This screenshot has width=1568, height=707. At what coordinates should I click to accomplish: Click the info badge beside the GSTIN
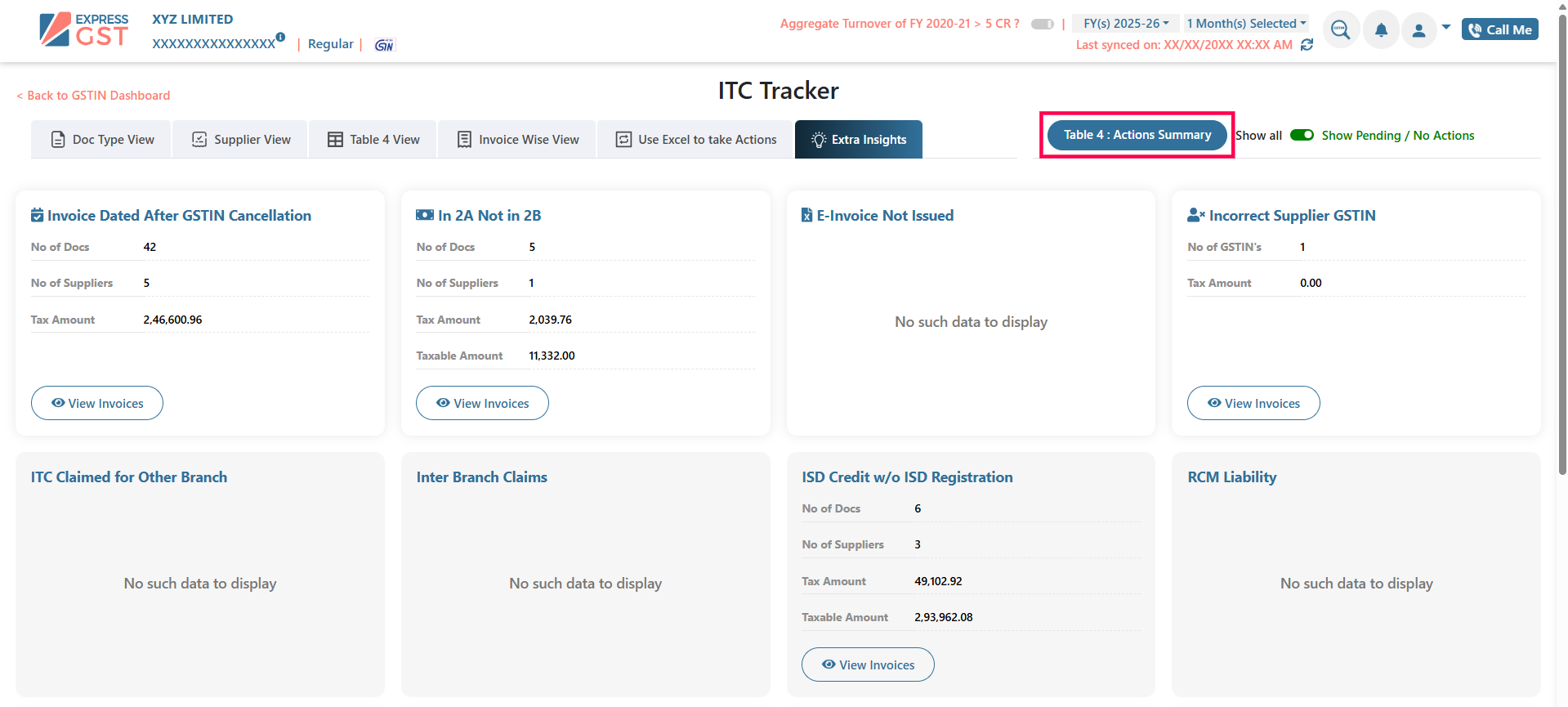[280, 37]
